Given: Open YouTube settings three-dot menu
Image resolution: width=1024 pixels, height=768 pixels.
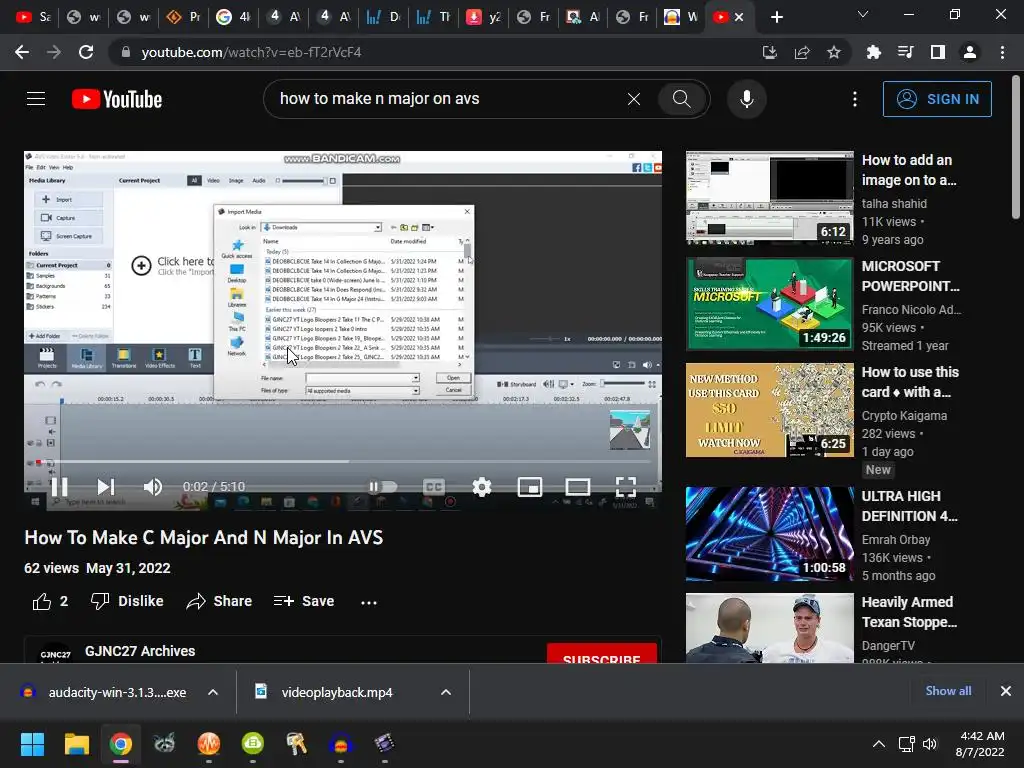Looking at the screenshot, I should point(855,99).
